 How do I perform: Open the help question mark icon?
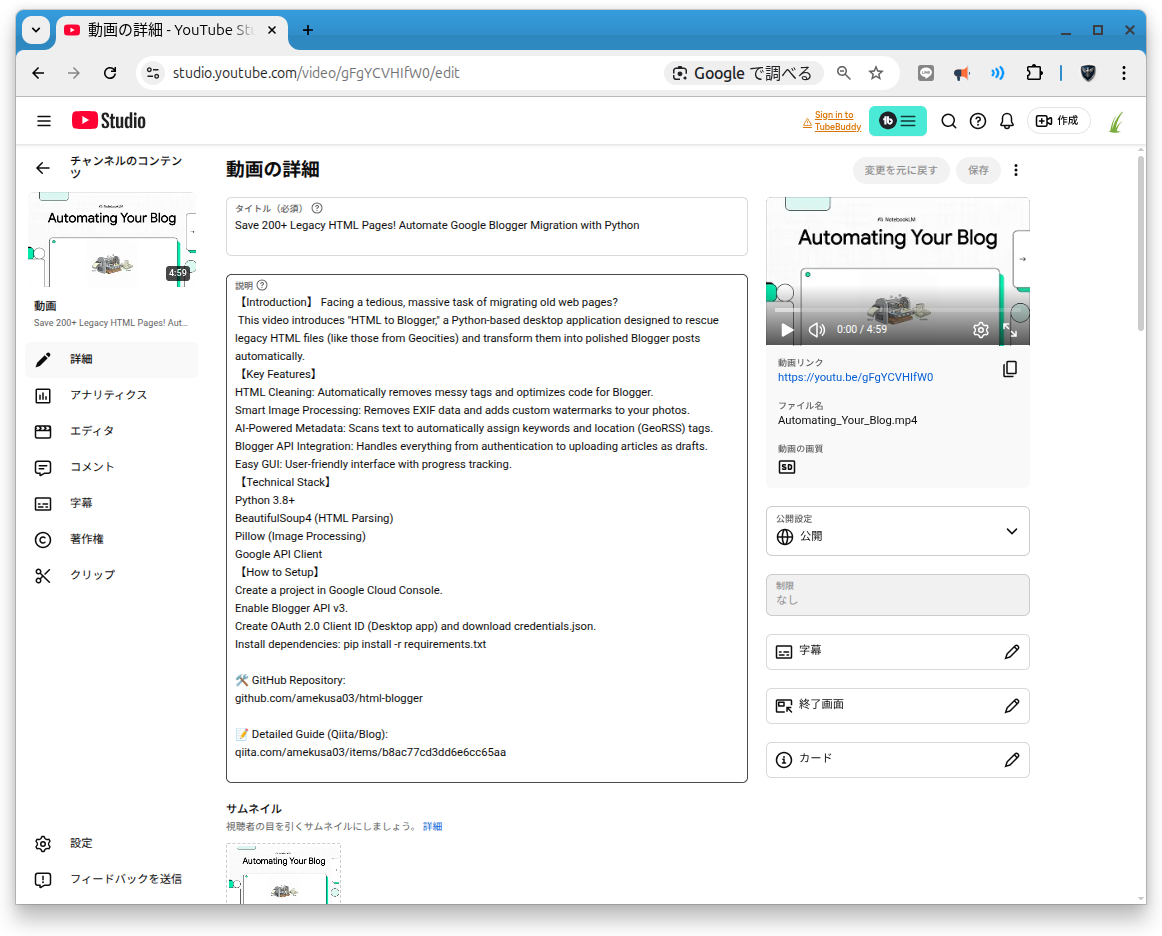[978, 121]
